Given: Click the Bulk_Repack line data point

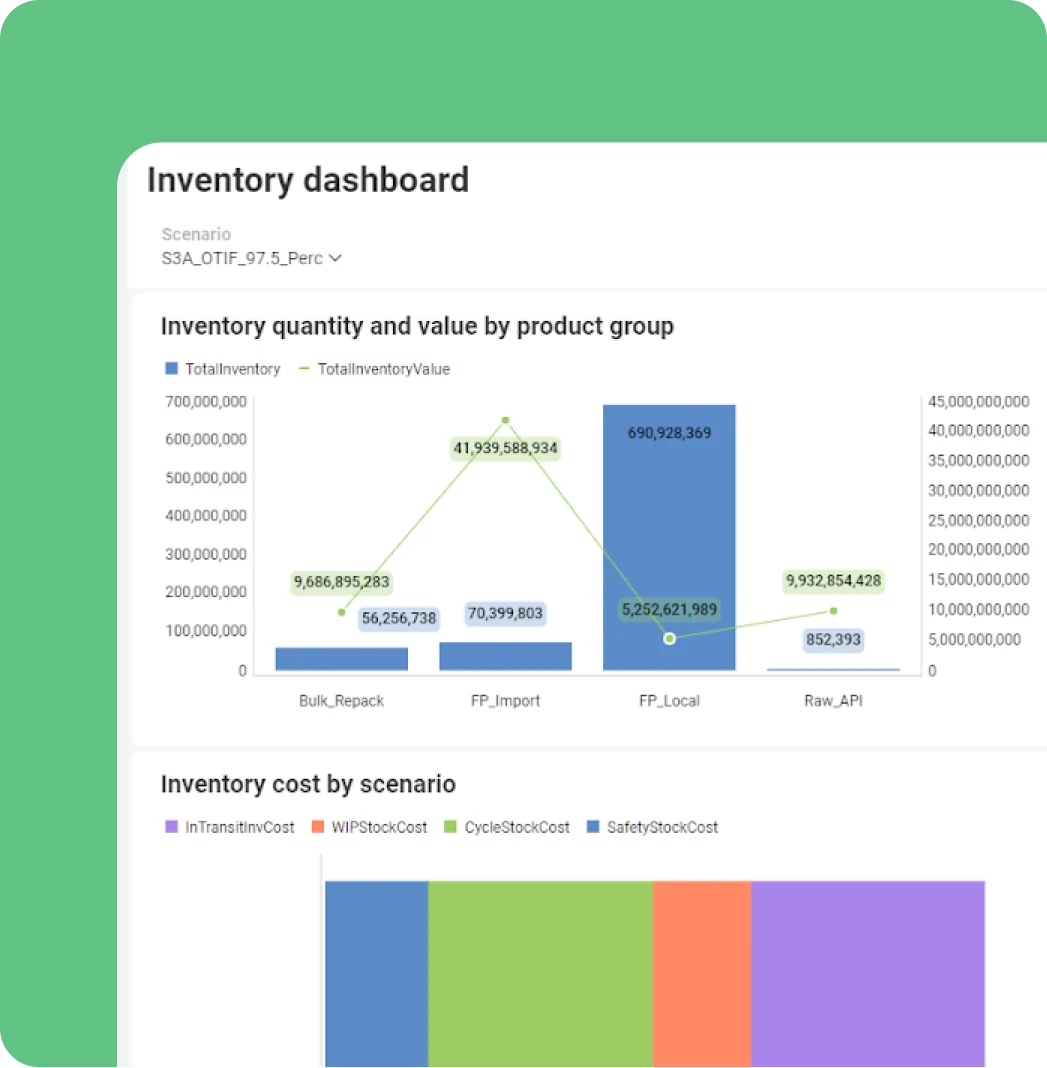Looking at the screenshot, I should tap(341, 612).
